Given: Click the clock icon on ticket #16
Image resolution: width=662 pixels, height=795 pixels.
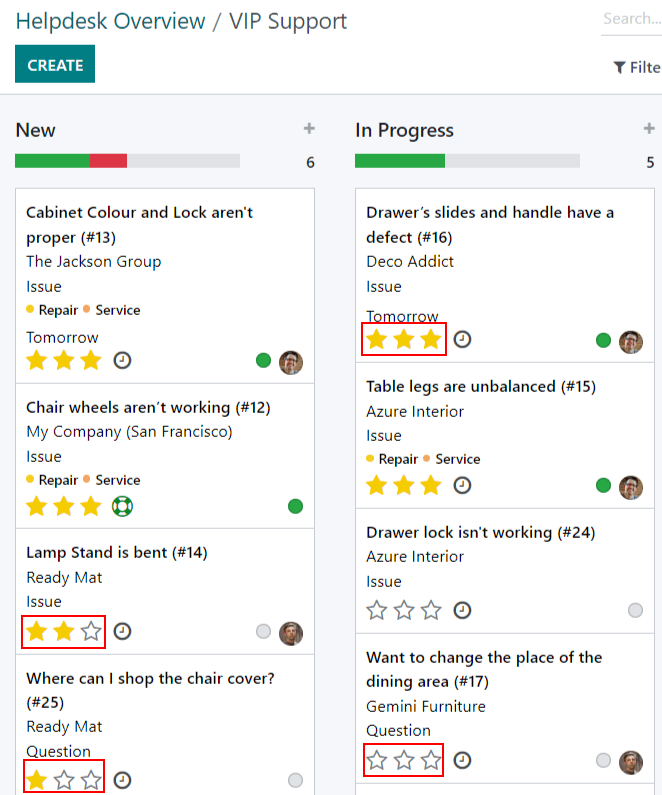Looking at the screenshot, I should 462,339.
